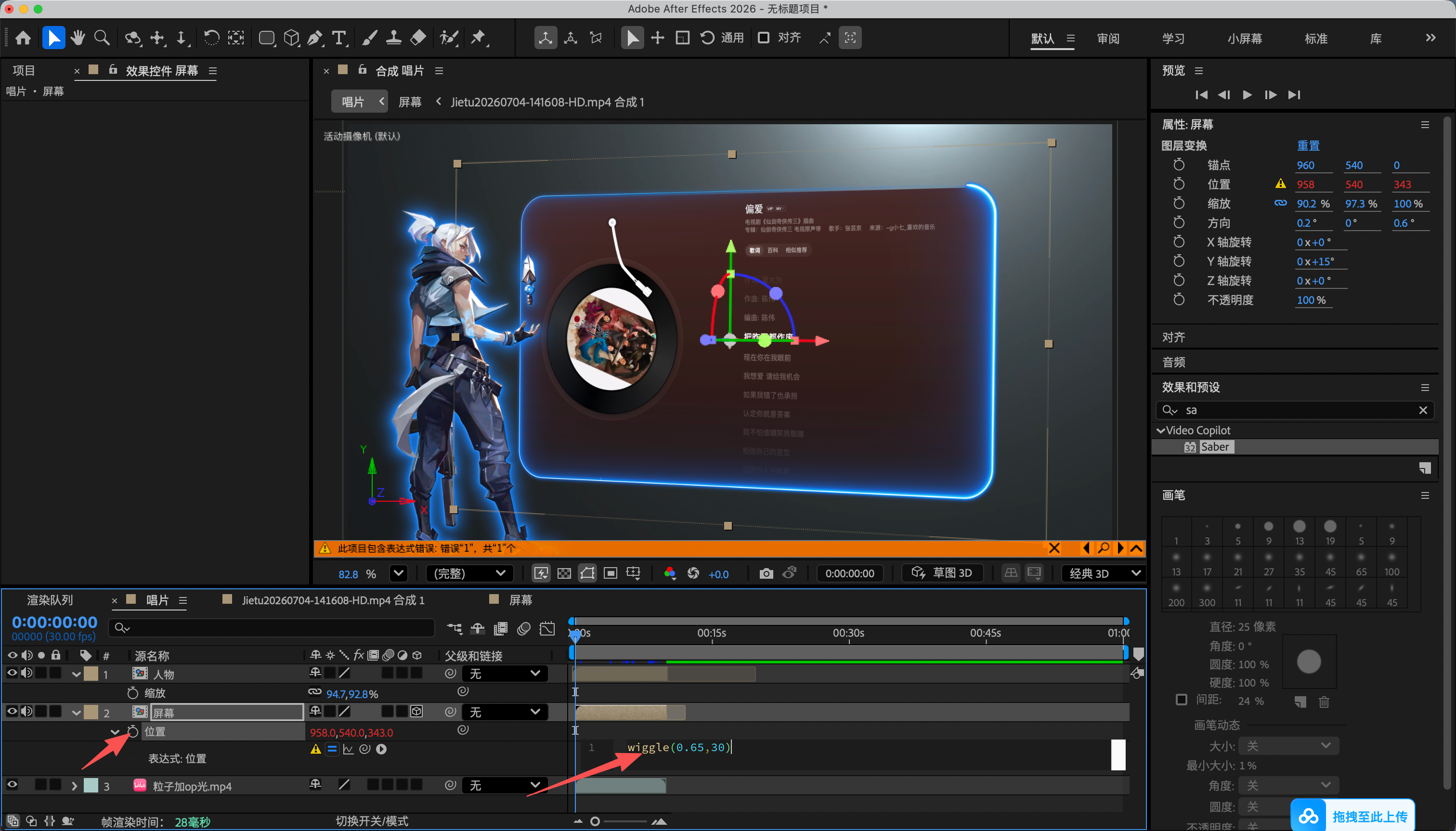Click the snapshot camera icon
This screenshot has width=1456, height=831.
767,573
